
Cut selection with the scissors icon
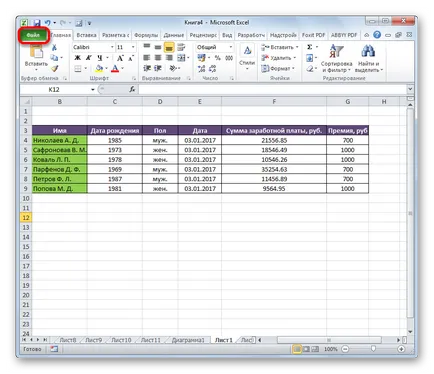54,47
